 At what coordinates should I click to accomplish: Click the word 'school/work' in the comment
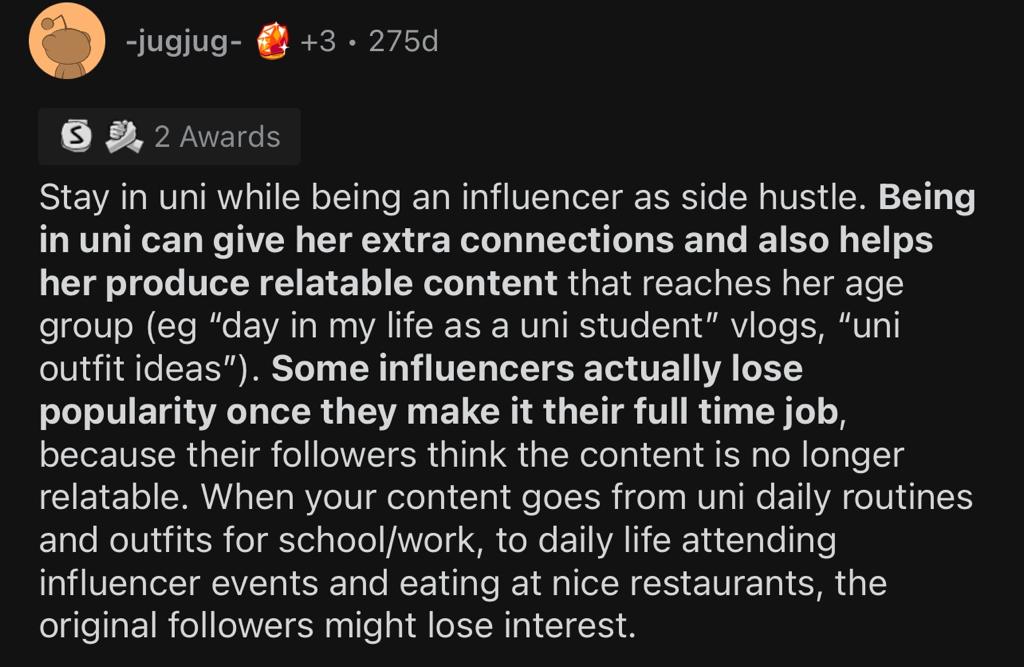(x=381, y=541)
